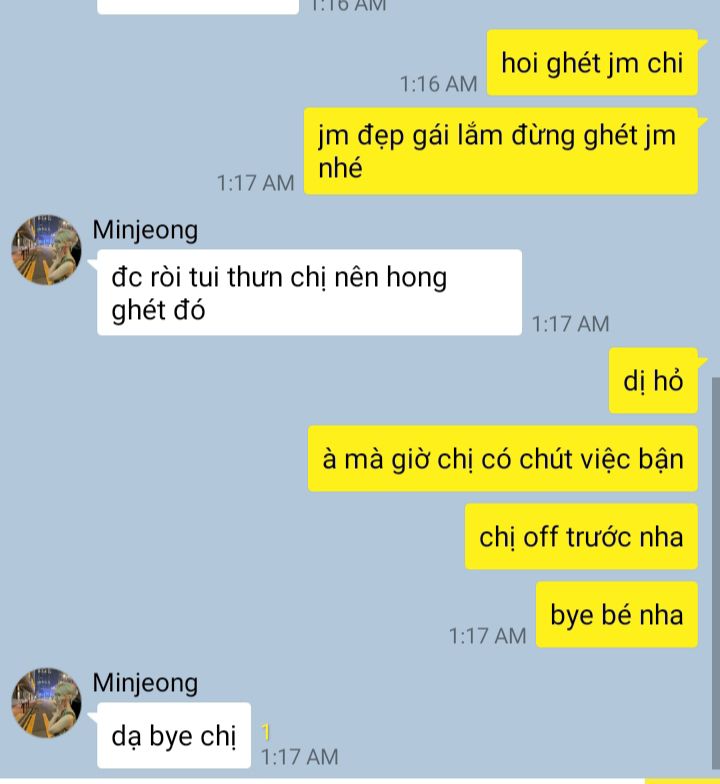Select the 'chị off trước nha' bubble

(x=582, y=536)
